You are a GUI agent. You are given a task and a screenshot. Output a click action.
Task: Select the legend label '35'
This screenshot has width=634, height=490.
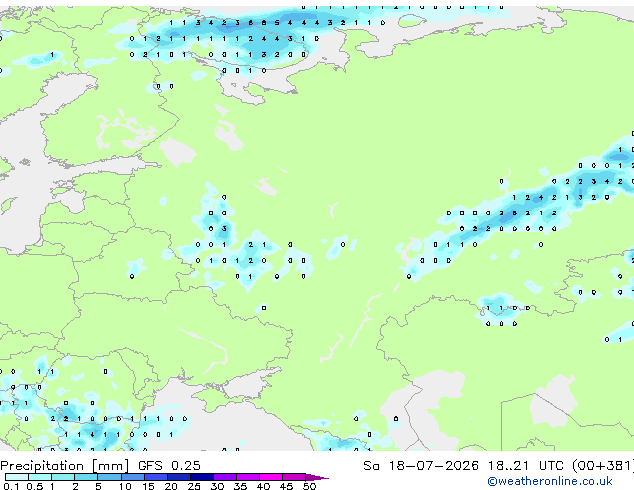pyautogui.click(x=240, y=486)
